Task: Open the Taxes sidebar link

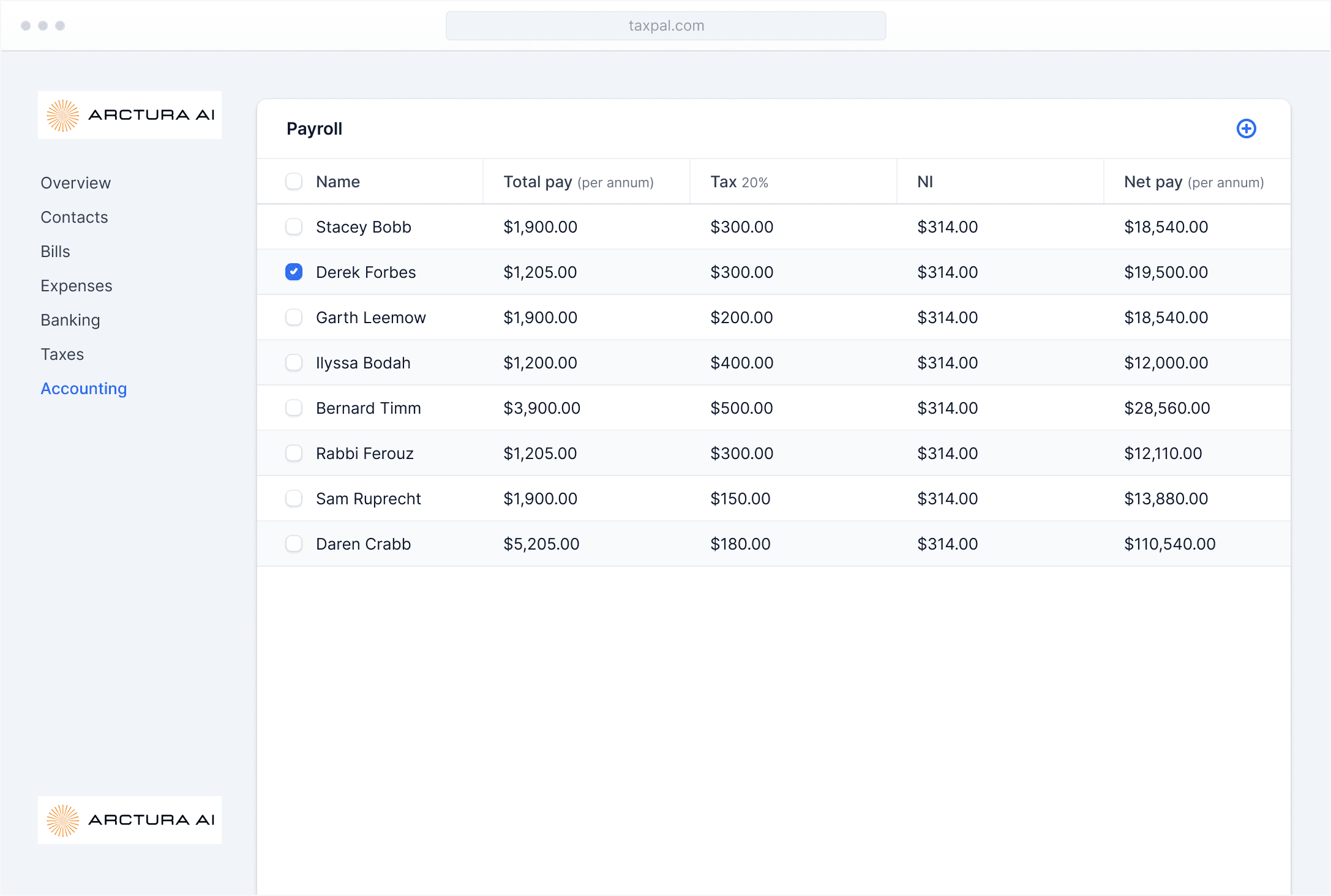Action: 62,354
